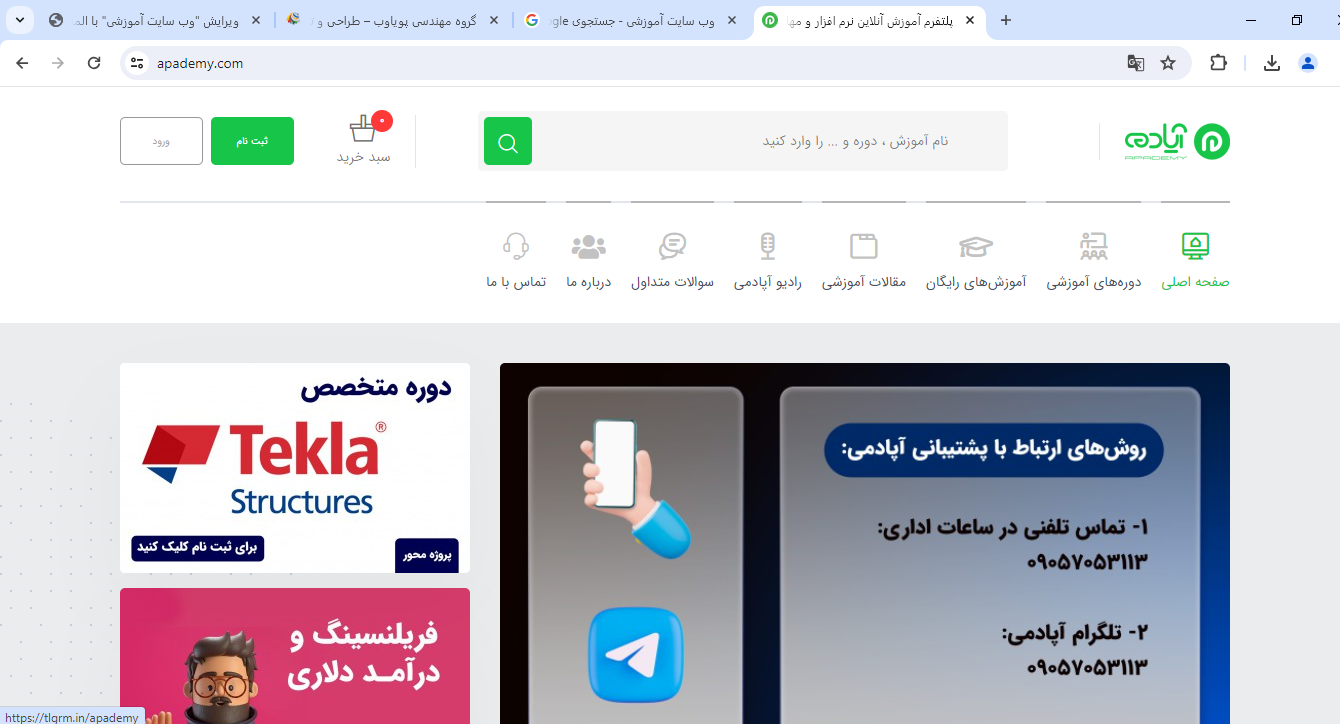
Task: Click the سوالات متداول chat bubble icon
Action: pyautogui.click(x=672, y=246)
